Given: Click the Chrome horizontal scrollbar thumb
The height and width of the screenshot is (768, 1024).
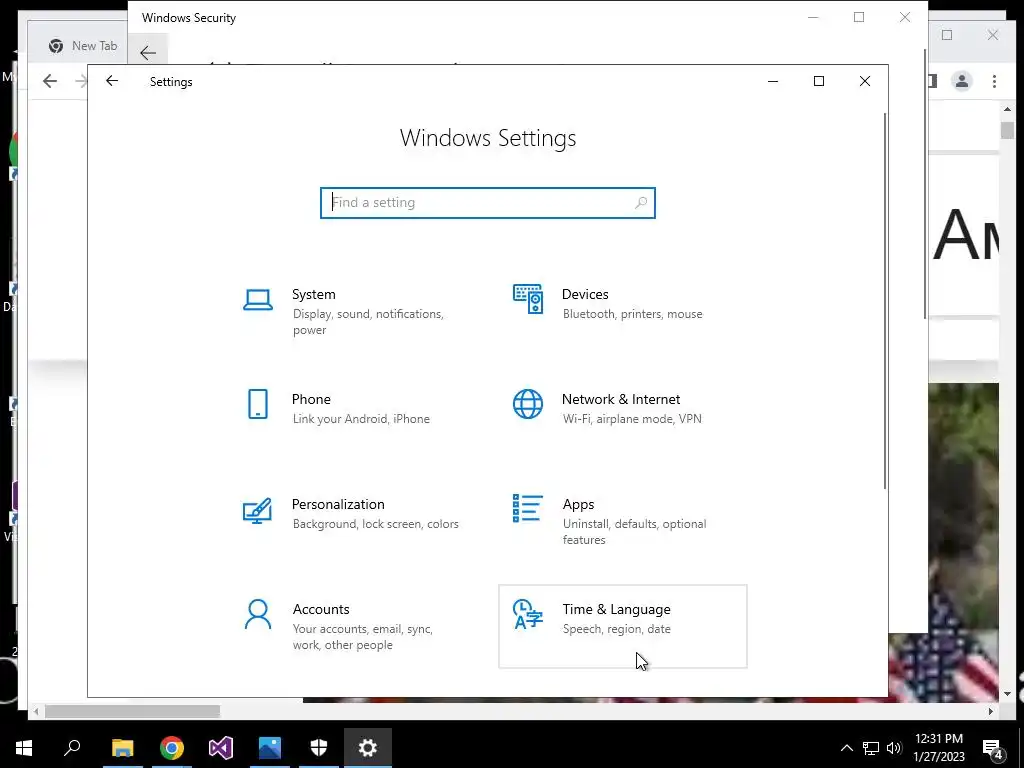Looking at the screenshot, I should pyautogui.click(x=133, y=711).
